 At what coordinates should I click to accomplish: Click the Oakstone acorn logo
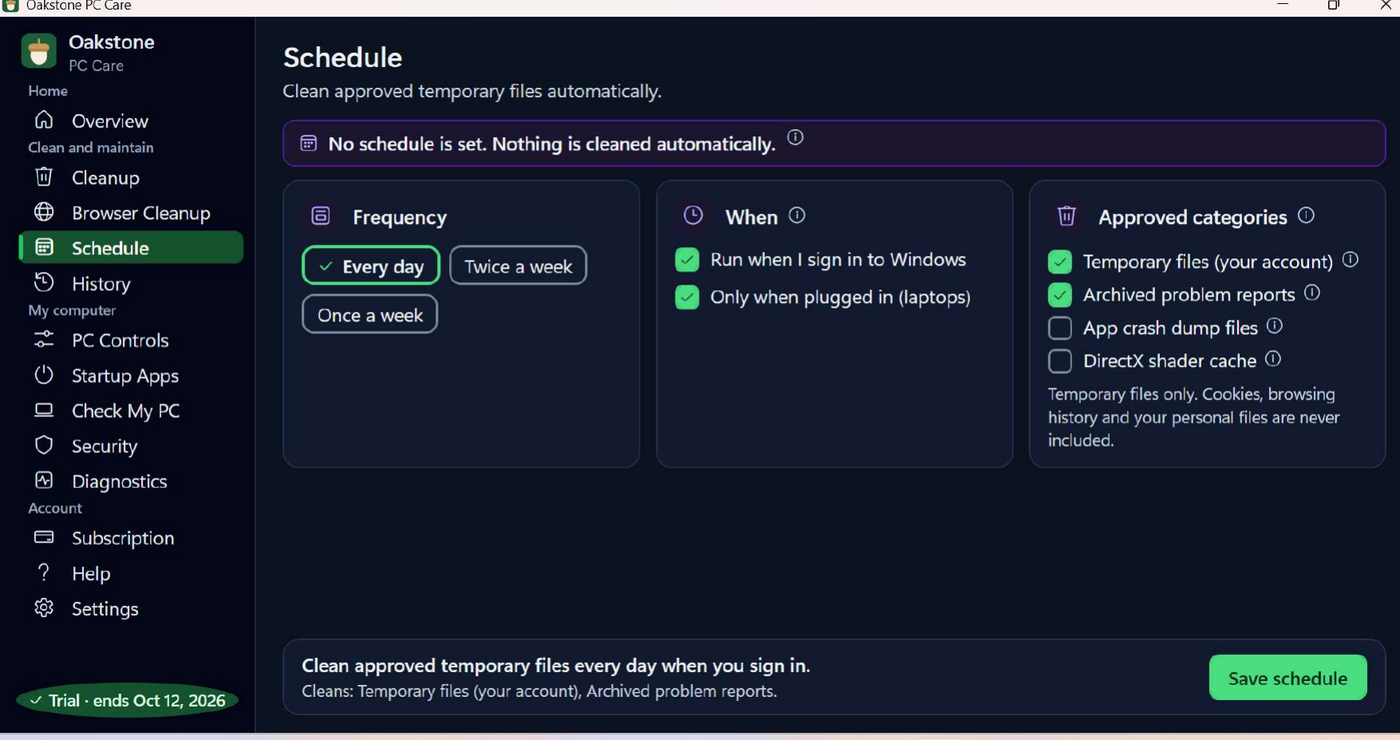click(x=39, y=51)
